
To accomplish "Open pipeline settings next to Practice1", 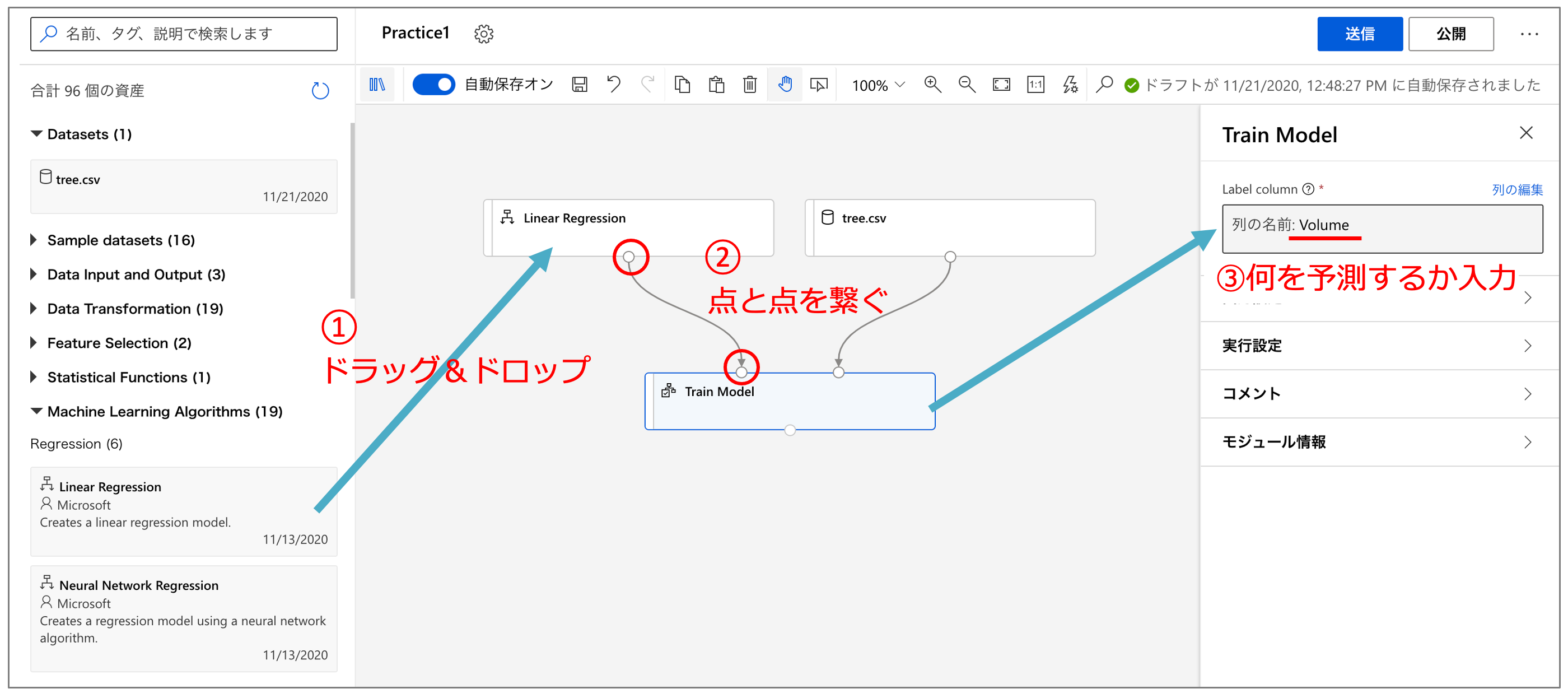I will [x=484, y=34].
